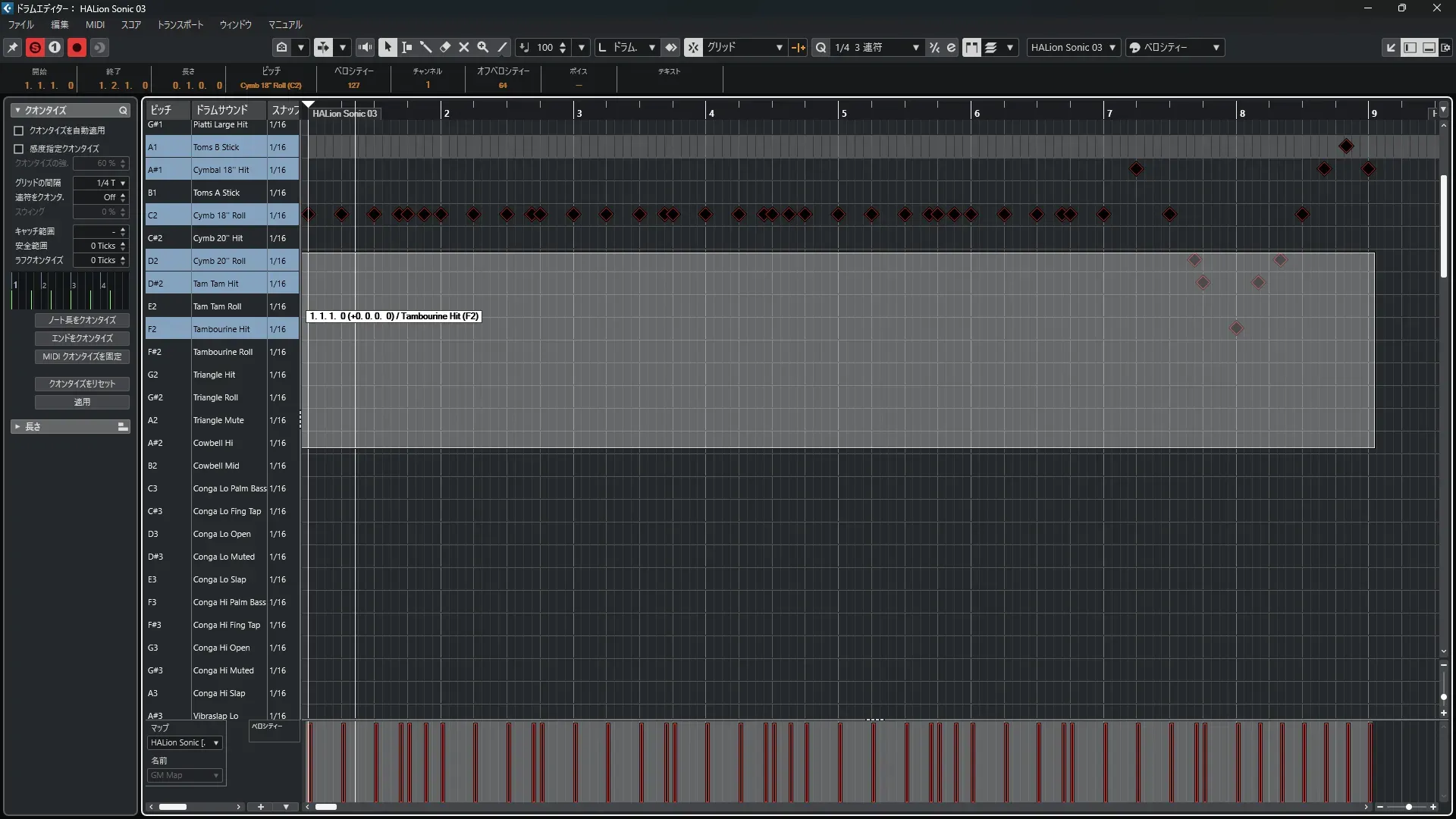
Task: Open the 1/4 triplet quantize preset dropdown
Action: coord(915,47)
